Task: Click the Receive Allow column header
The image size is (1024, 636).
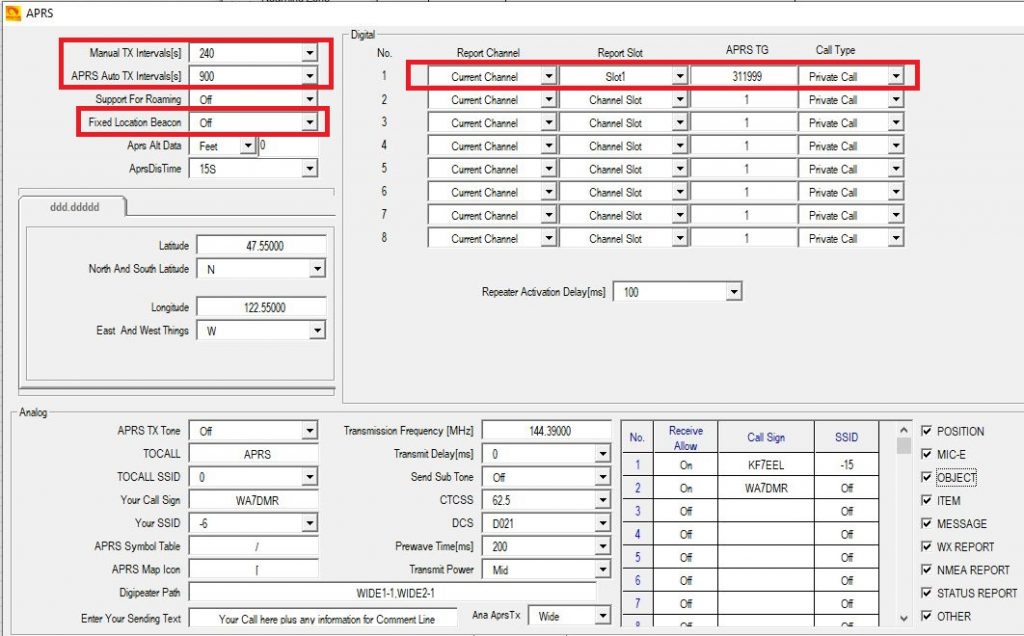Action: (686, 437)
